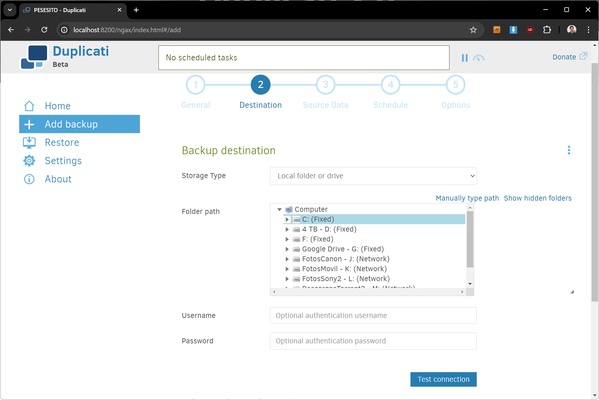The image size is (599, 400).
Task: Close the PESESITO - Duplicati tab
Action: (x=119, y=10)
